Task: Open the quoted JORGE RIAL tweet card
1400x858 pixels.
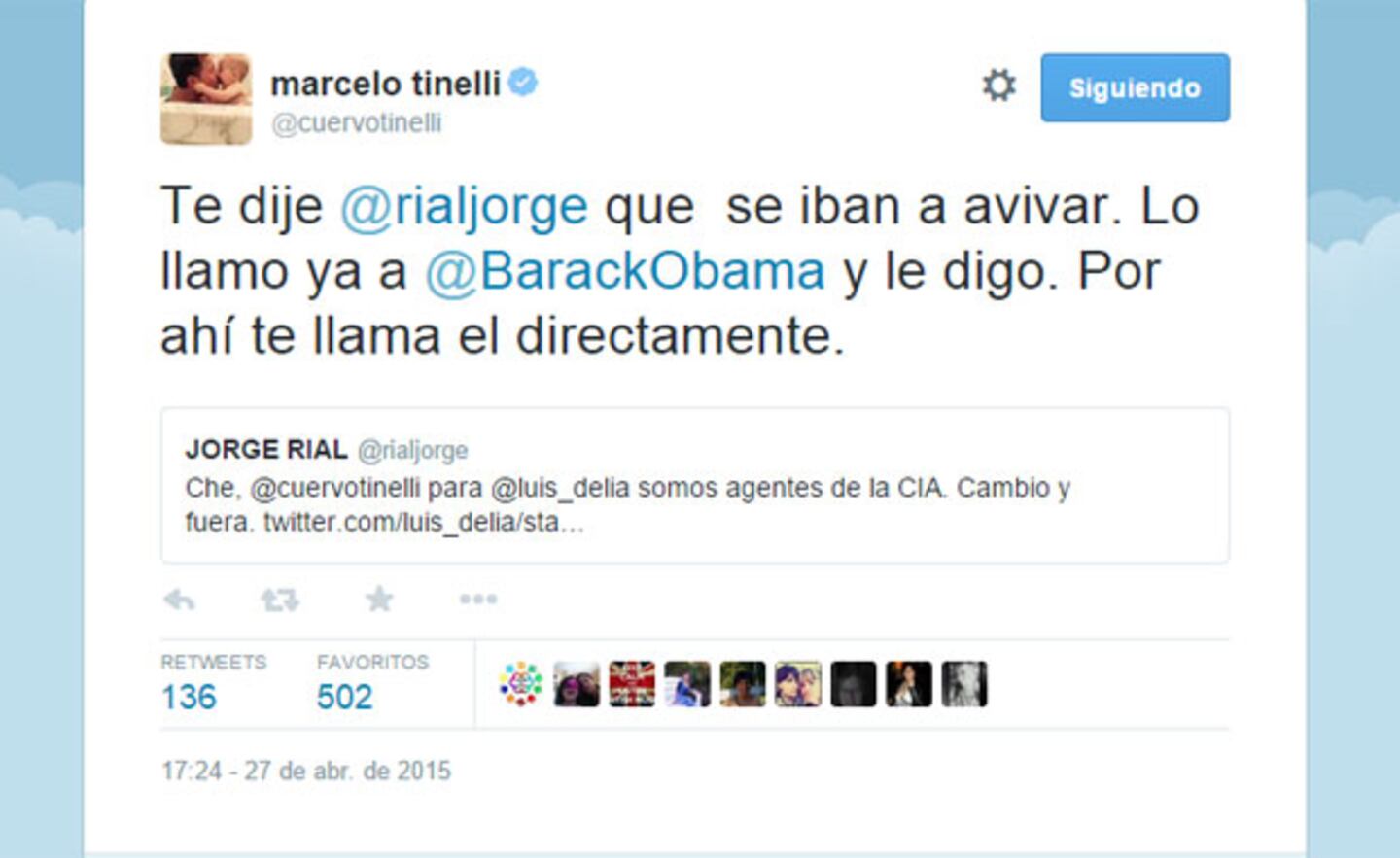Action: pos(695,485)
